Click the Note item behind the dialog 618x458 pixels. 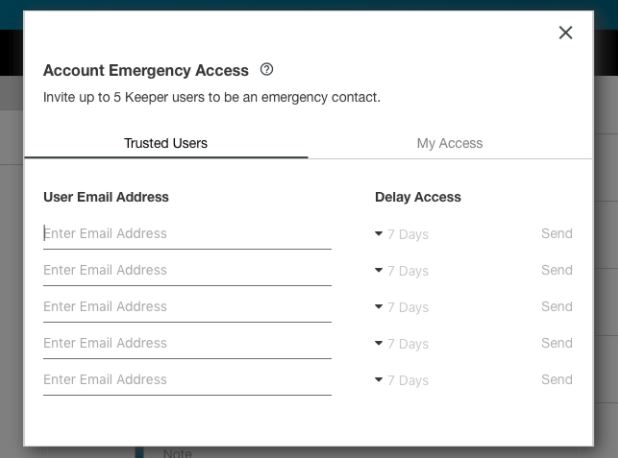(176, 453)
